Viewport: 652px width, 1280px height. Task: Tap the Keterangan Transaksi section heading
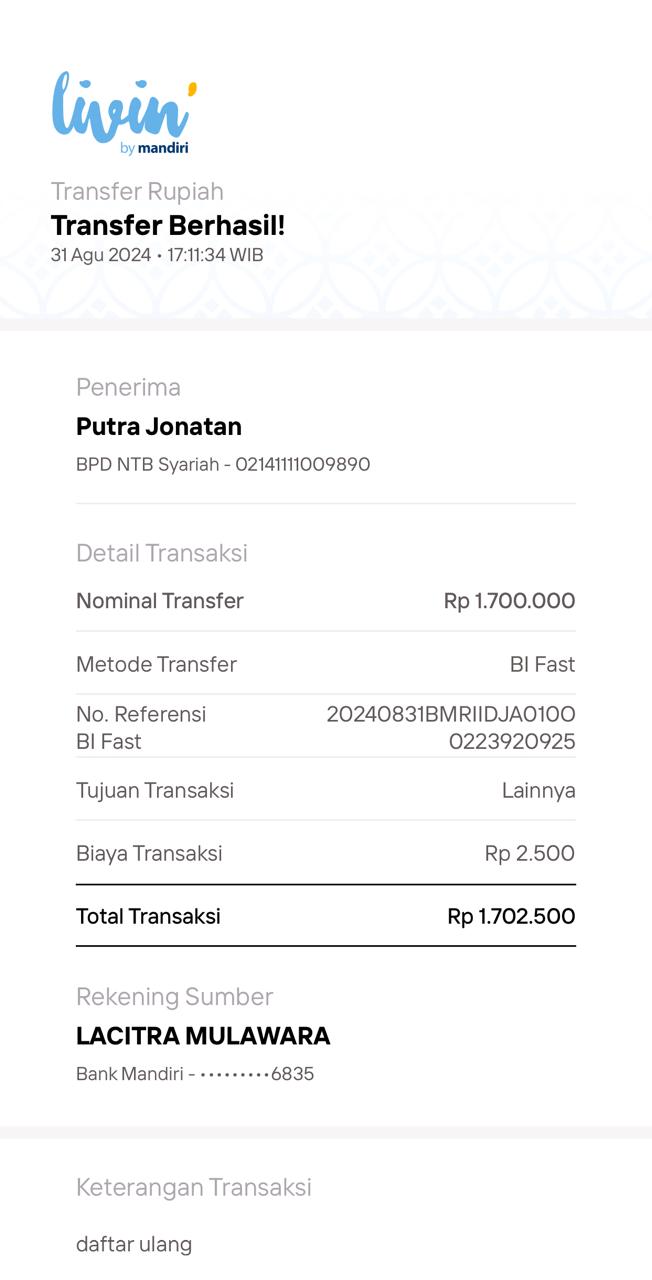pos(194,1187)
